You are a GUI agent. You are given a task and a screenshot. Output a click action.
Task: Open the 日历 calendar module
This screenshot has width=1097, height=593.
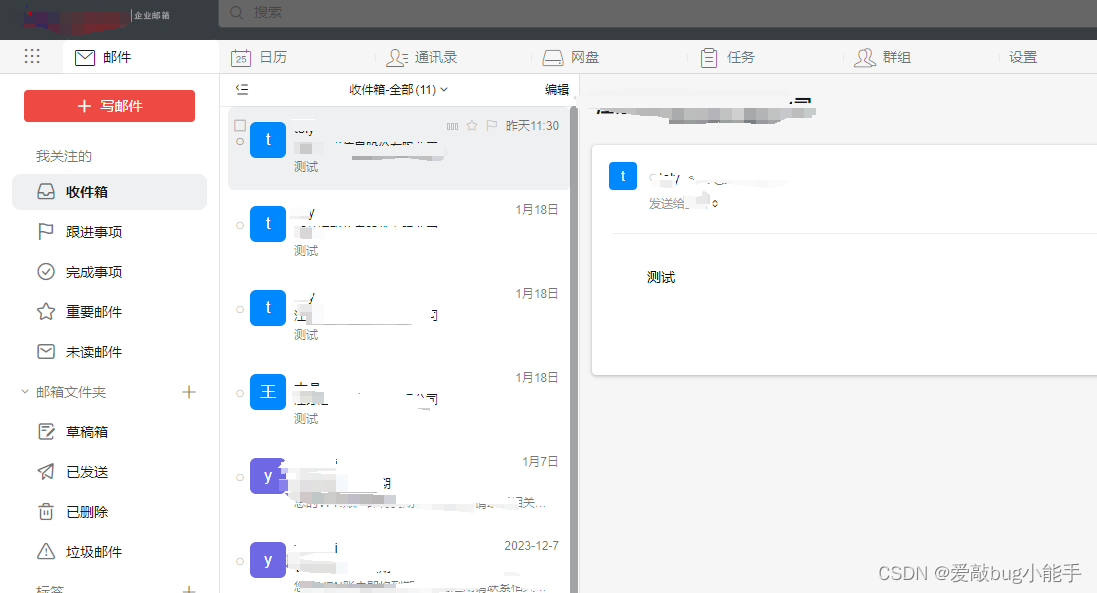tap(269, 57)
